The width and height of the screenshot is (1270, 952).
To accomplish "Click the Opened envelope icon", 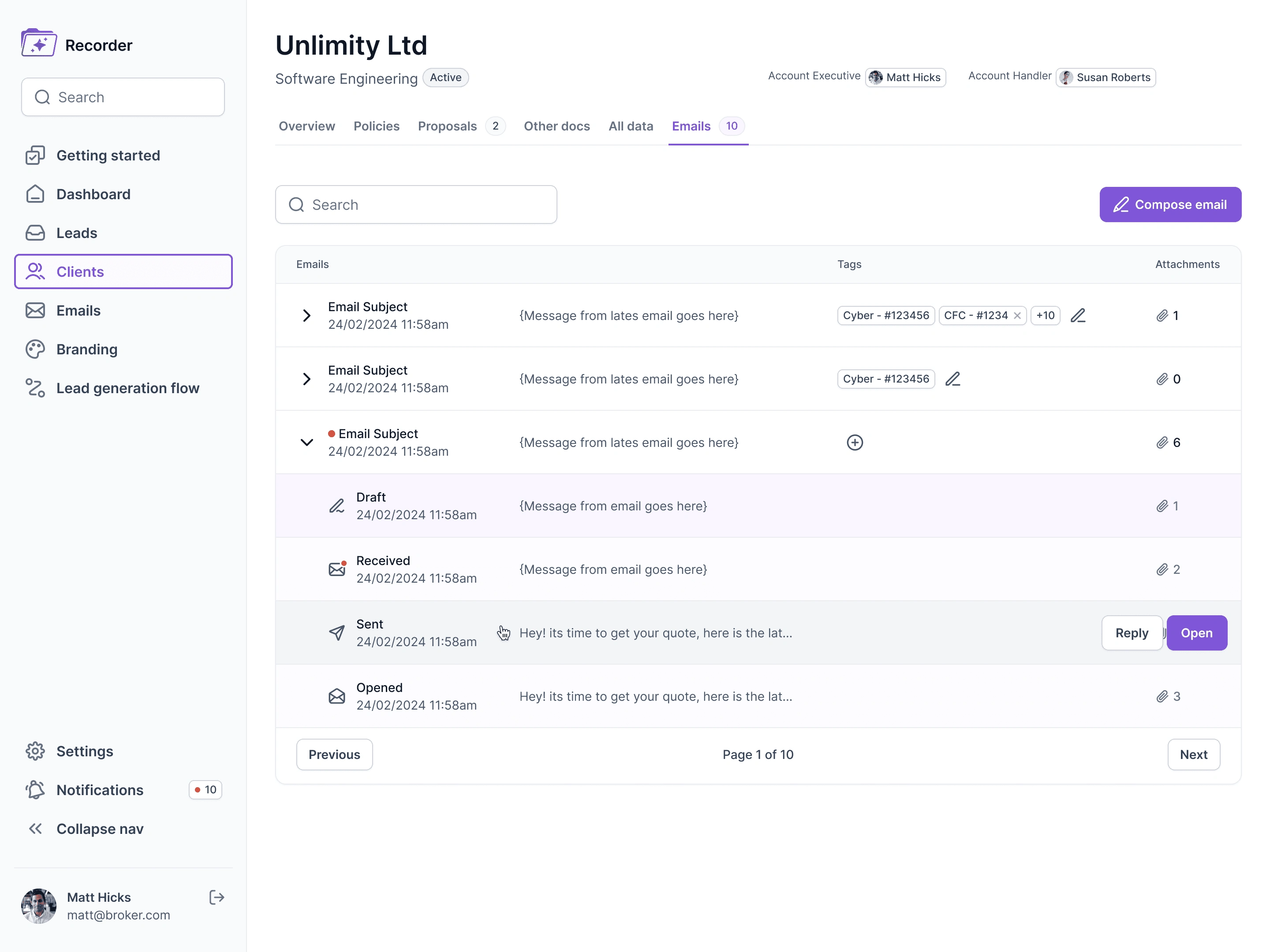I will pyautogui.click(x=336, y=696).
